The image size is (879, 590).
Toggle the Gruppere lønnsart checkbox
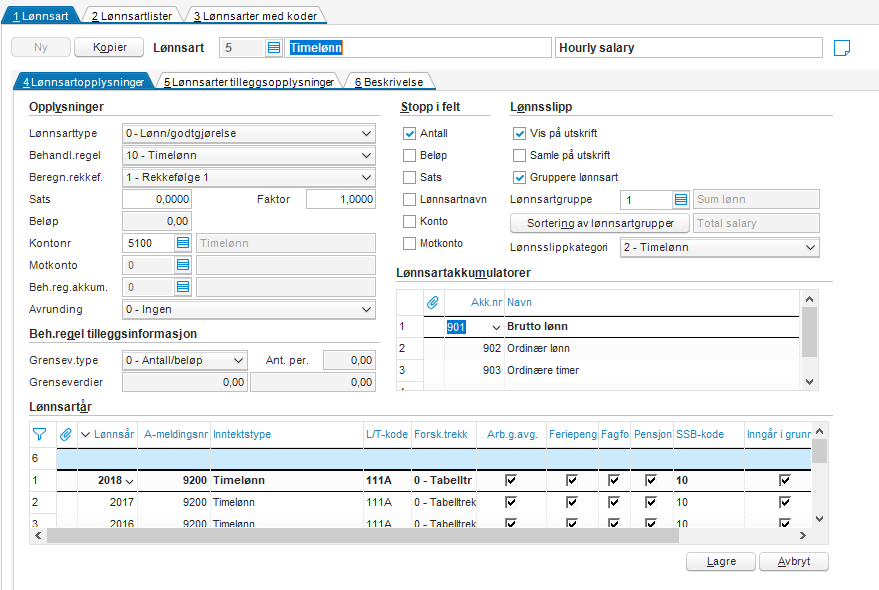coord(520,177)
